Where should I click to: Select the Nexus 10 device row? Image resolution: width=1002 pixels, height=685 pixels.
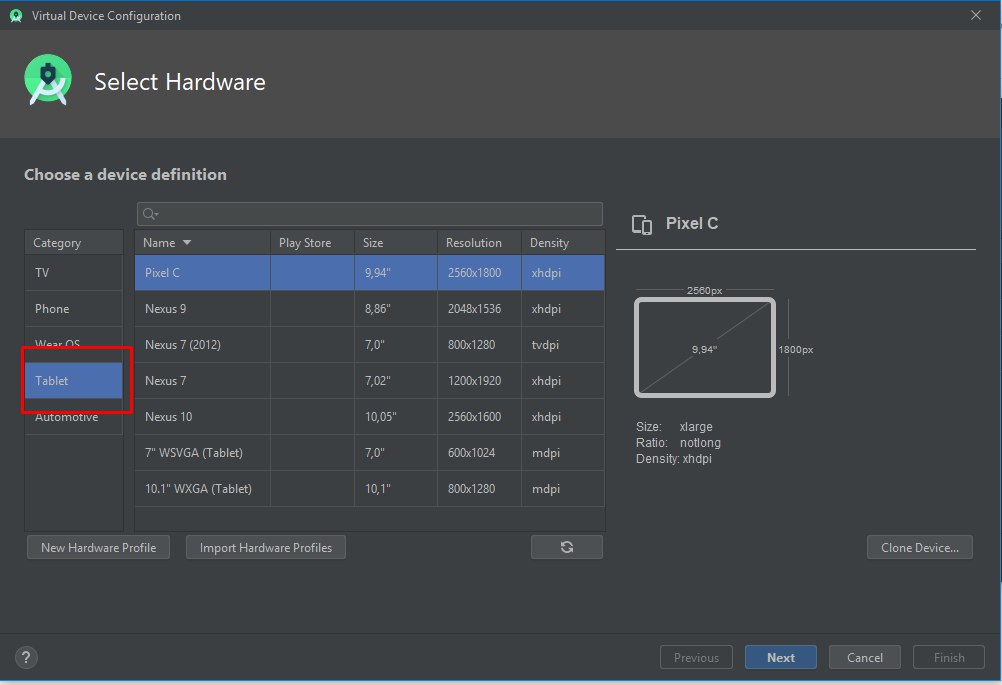[369, 417]
